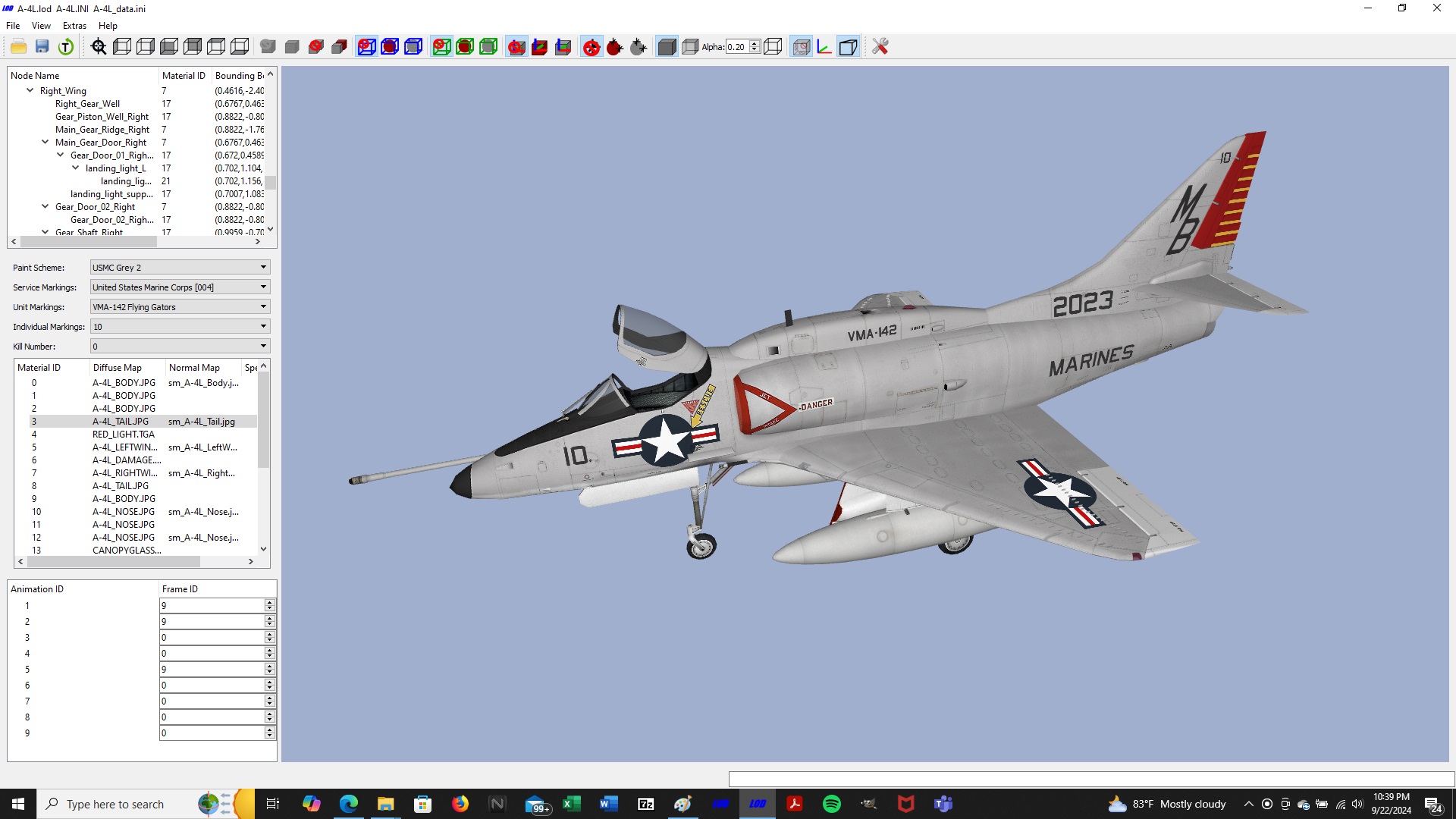This screenshot has width=1456, height=819.
Task: Click the Normal Map column header
Action: (x=203, y=368)
